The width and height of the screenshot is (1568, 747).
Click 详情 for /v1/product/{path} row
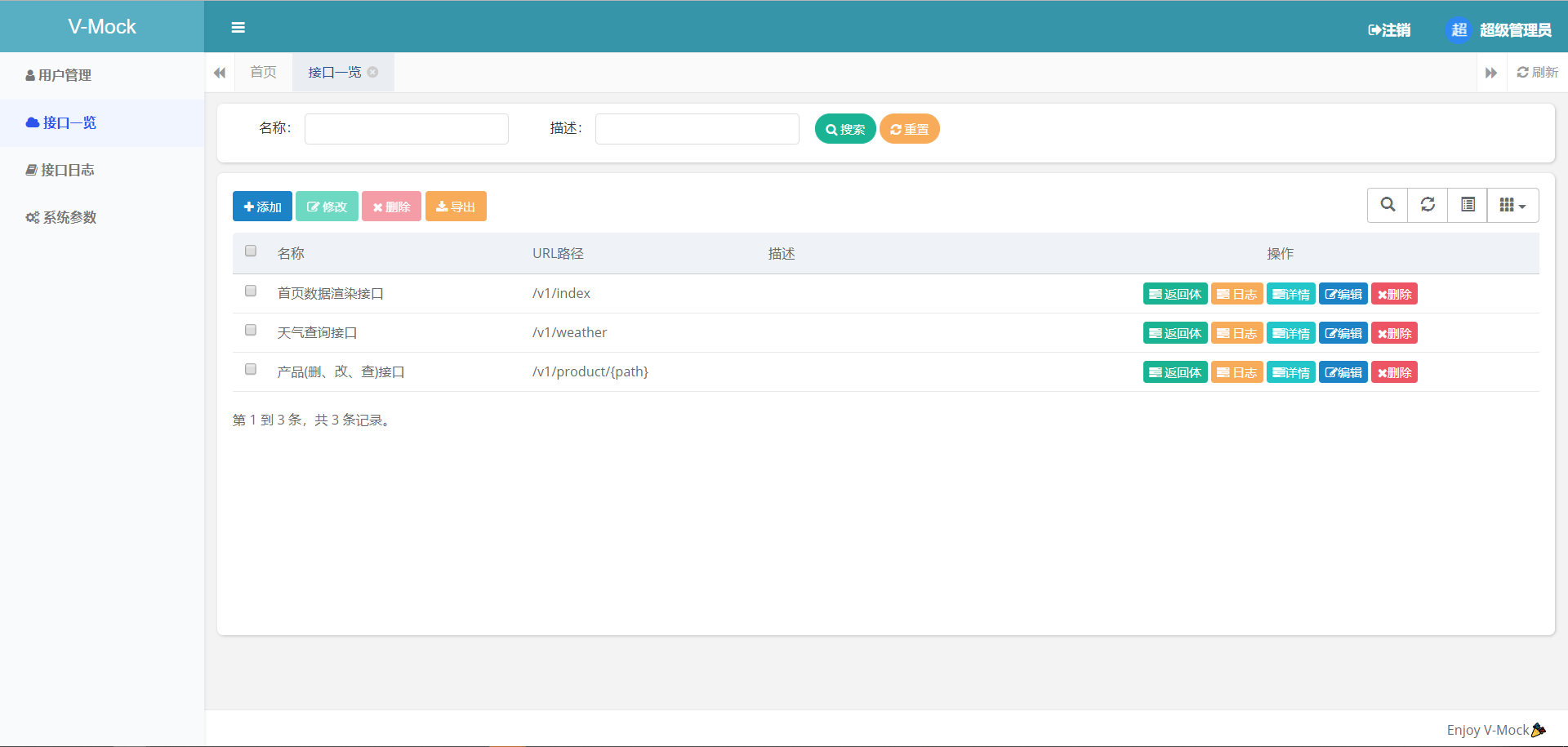(1291, 372)
